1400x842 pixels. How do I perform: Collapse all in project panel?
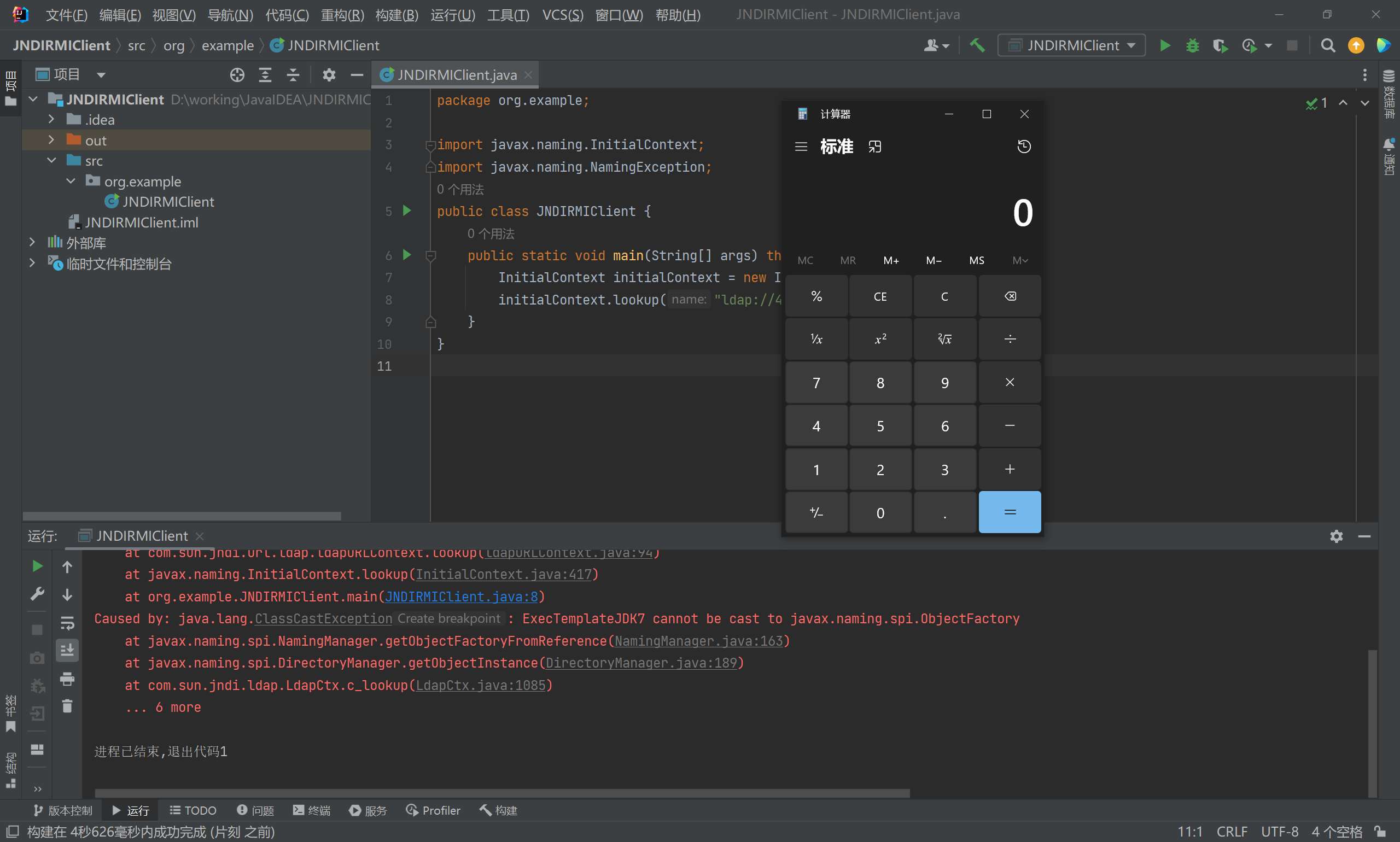point(293,75)
